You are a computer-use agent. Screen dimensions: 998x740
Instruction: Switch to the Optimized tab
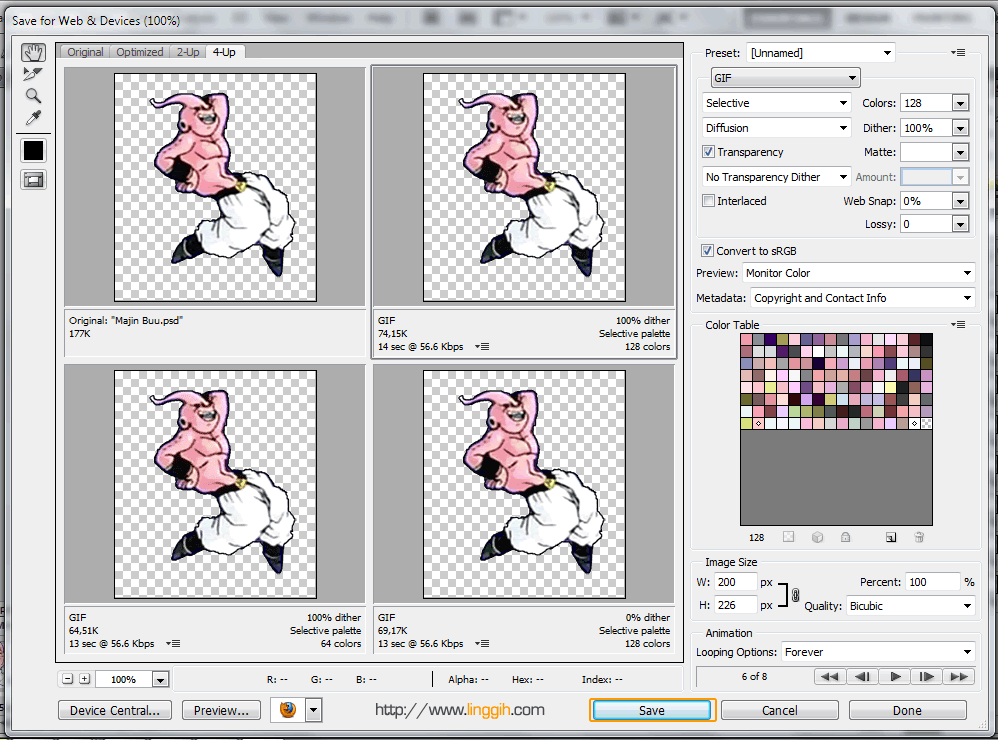(x=139, y=52)
